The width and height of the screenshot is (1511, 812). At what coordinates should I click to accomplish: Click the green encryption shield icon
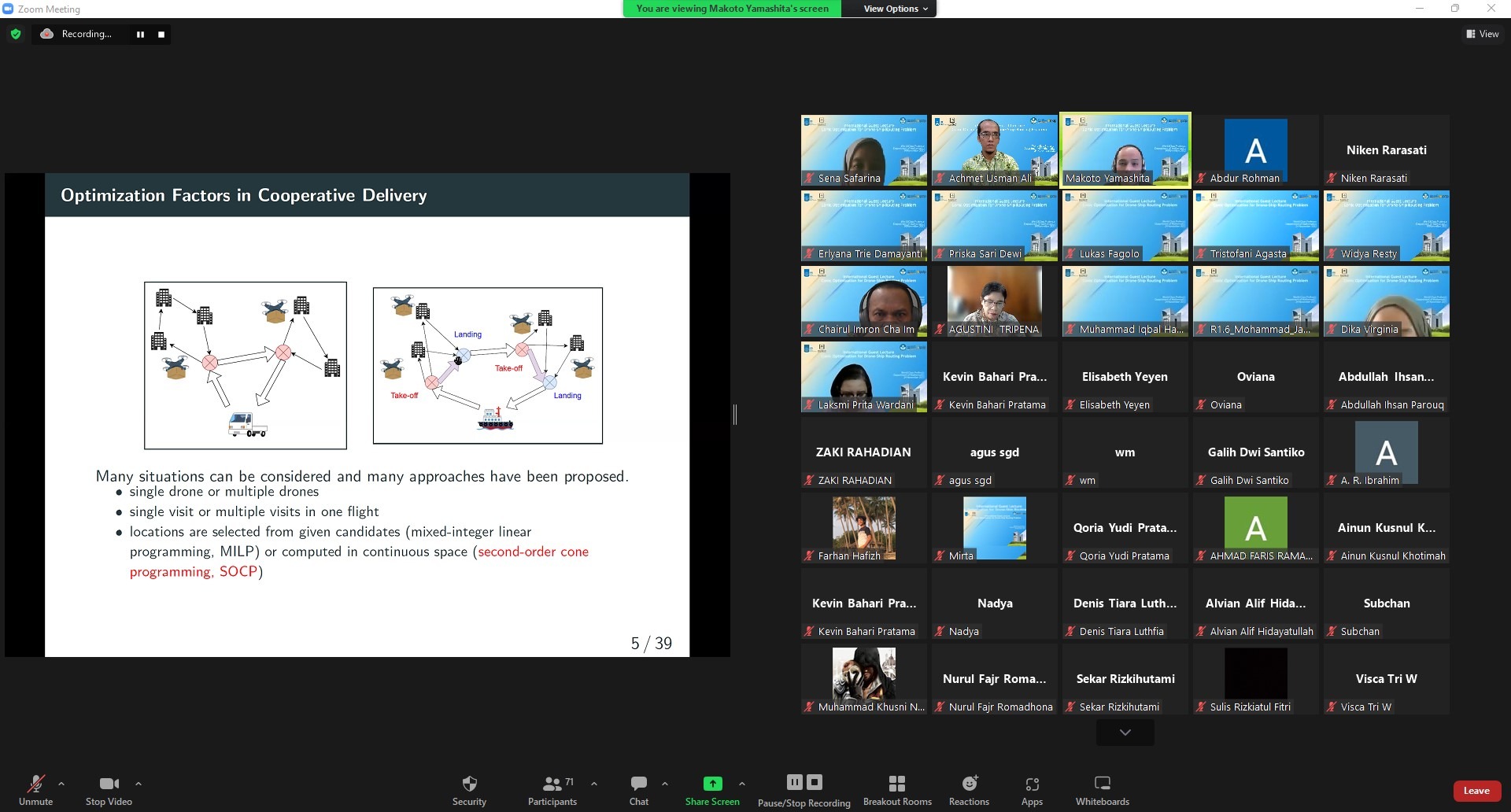click(16, 34)
